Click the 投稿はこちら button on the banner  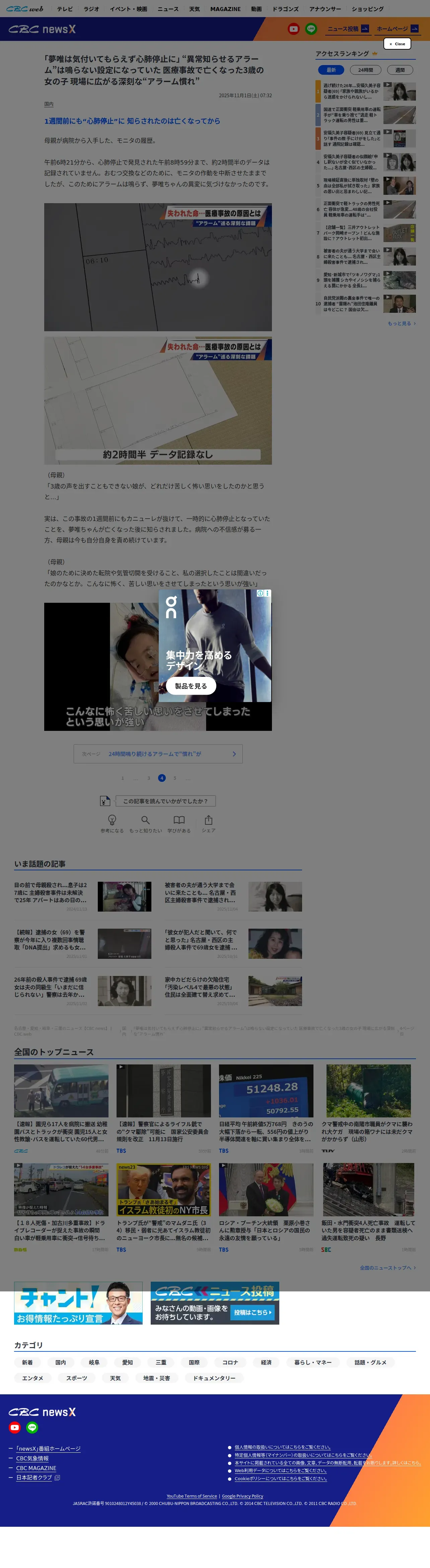point(253,1312)
